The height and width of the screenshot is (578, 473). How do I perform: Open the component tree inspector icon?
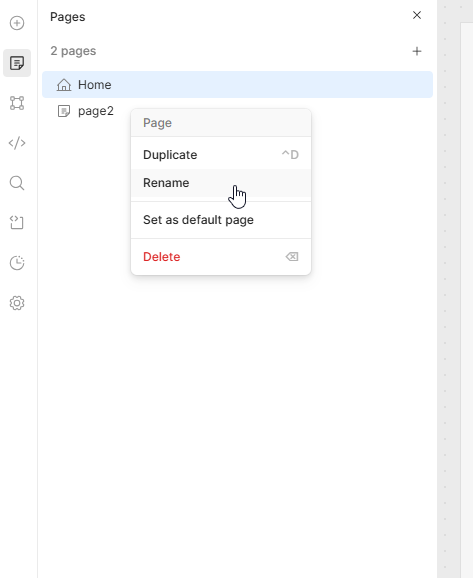click(17, 103)
